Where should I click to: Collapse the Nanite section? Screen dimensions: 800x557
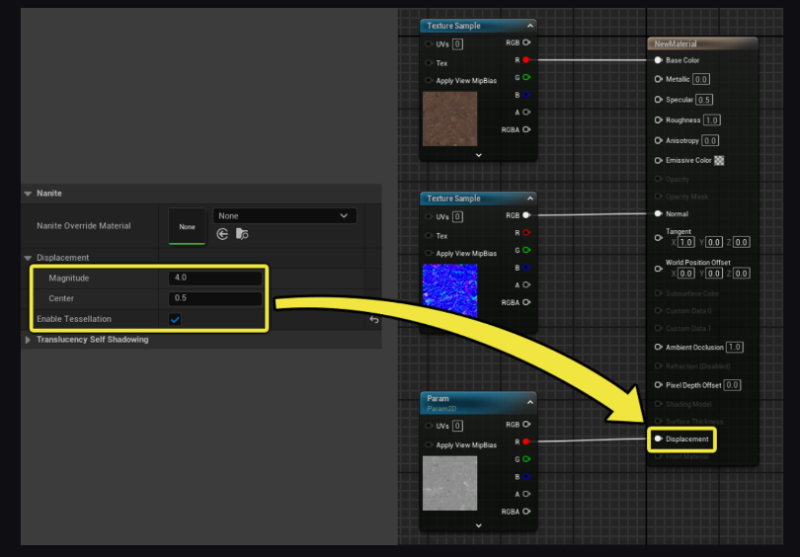click(28, 193)
